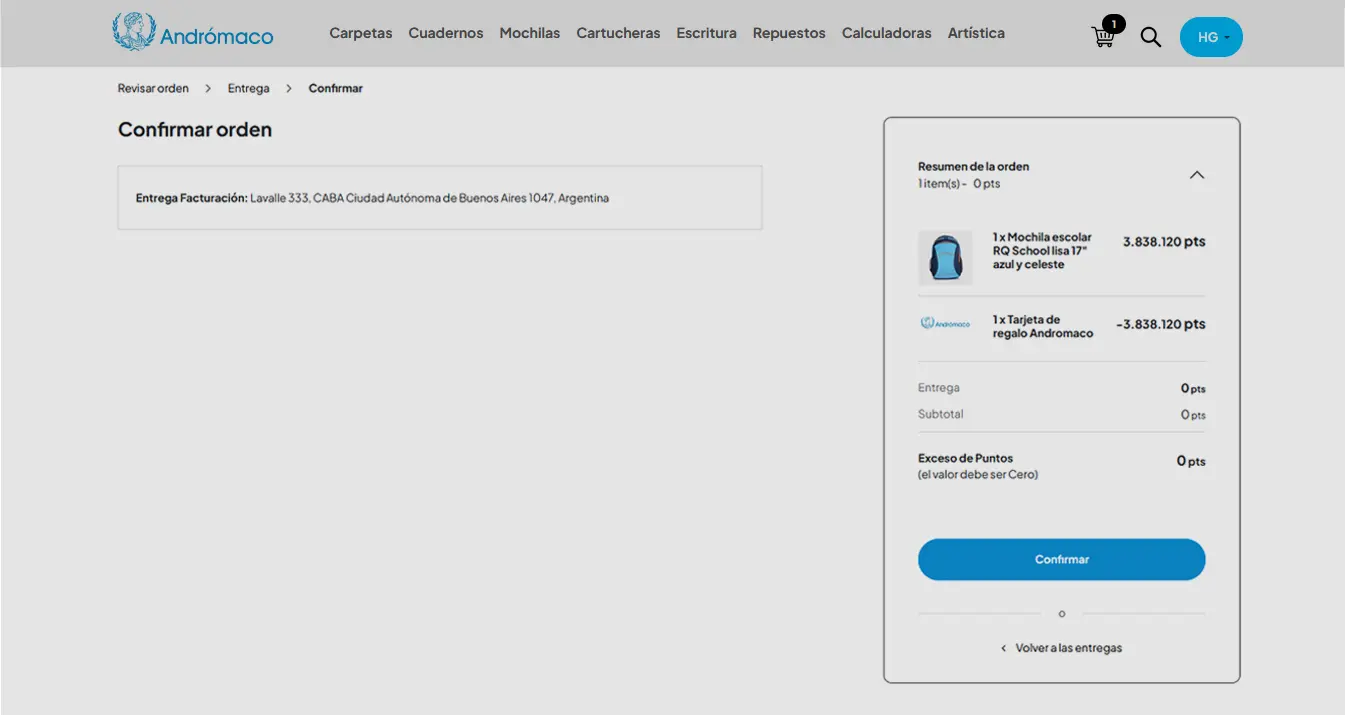Image resolution: width=1345 pixels, height=715 pixels.
Task: Go to Mochilas category
Action: pyautogui.click(x=530, y=33)
